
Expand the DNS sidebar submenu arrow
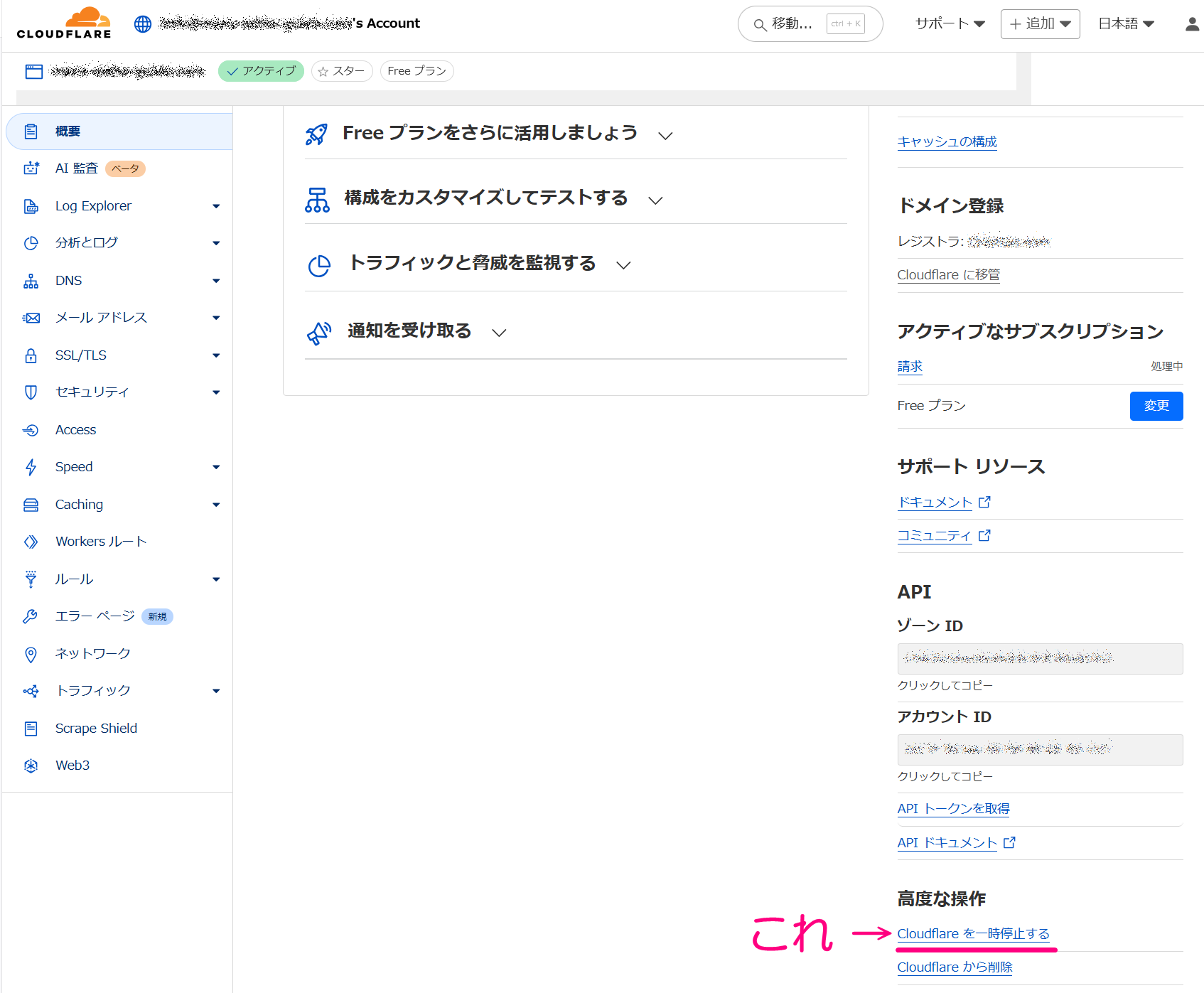point(216,281)
